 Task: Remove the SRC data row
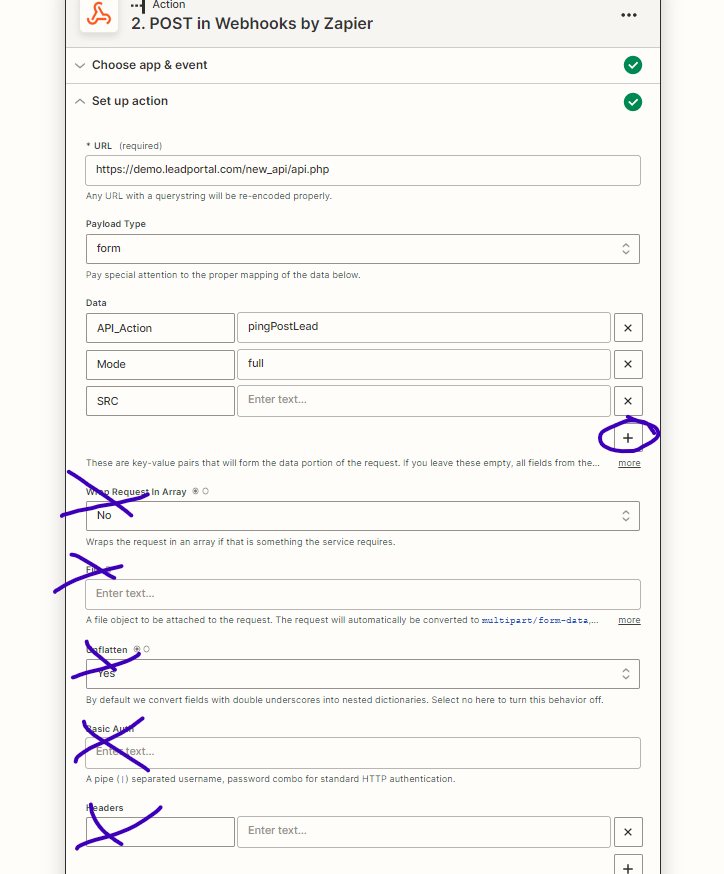click(x=628, y=401)
